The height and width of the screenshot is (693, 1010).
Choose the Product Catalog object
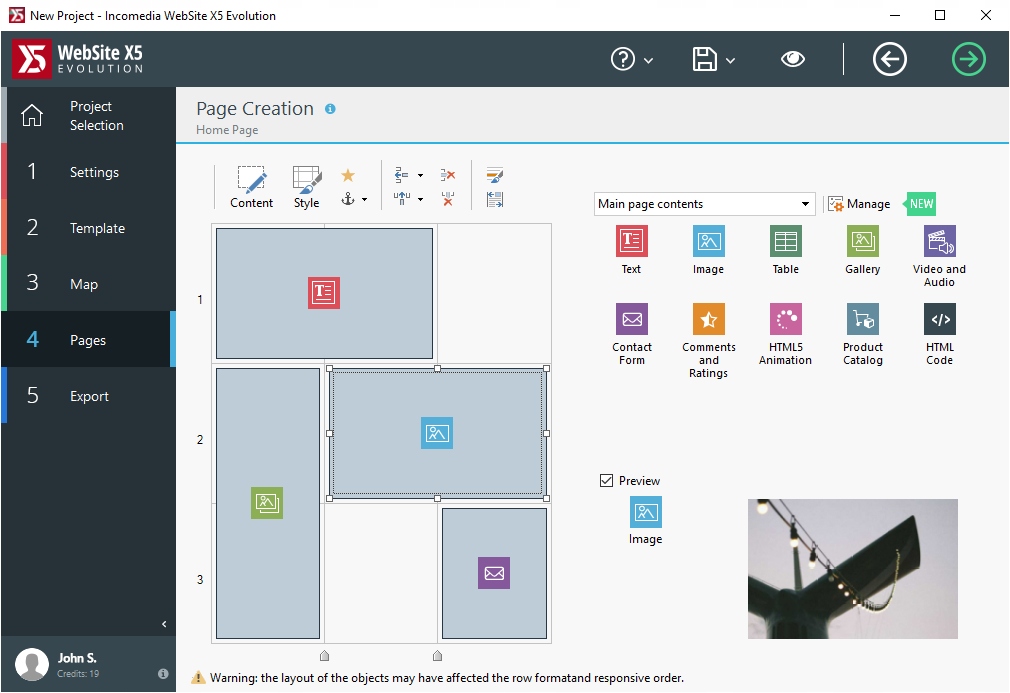862,320
